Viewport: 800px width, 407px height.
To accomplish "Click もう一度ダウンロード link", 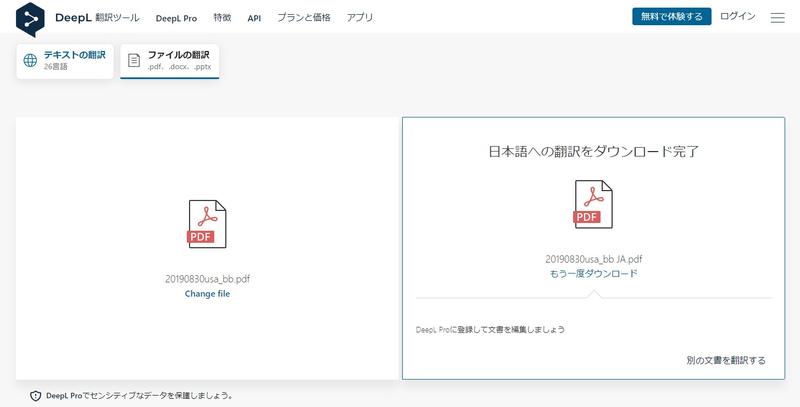I will pyautogui.click(x=593, y=274).
